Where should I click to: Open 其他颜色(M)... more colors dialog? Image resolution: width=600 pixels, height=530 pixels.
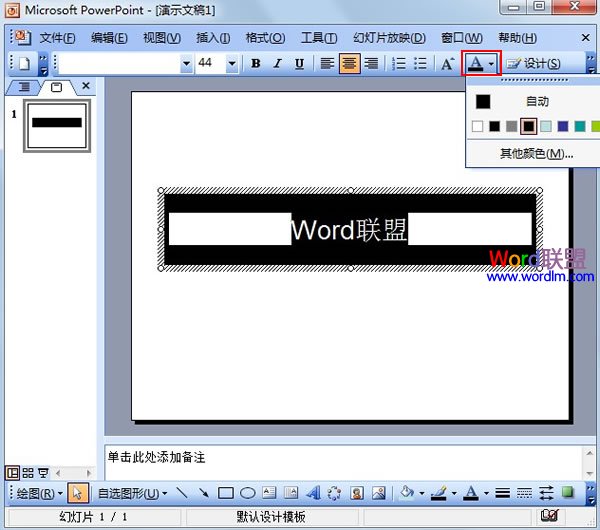point(536,154)
